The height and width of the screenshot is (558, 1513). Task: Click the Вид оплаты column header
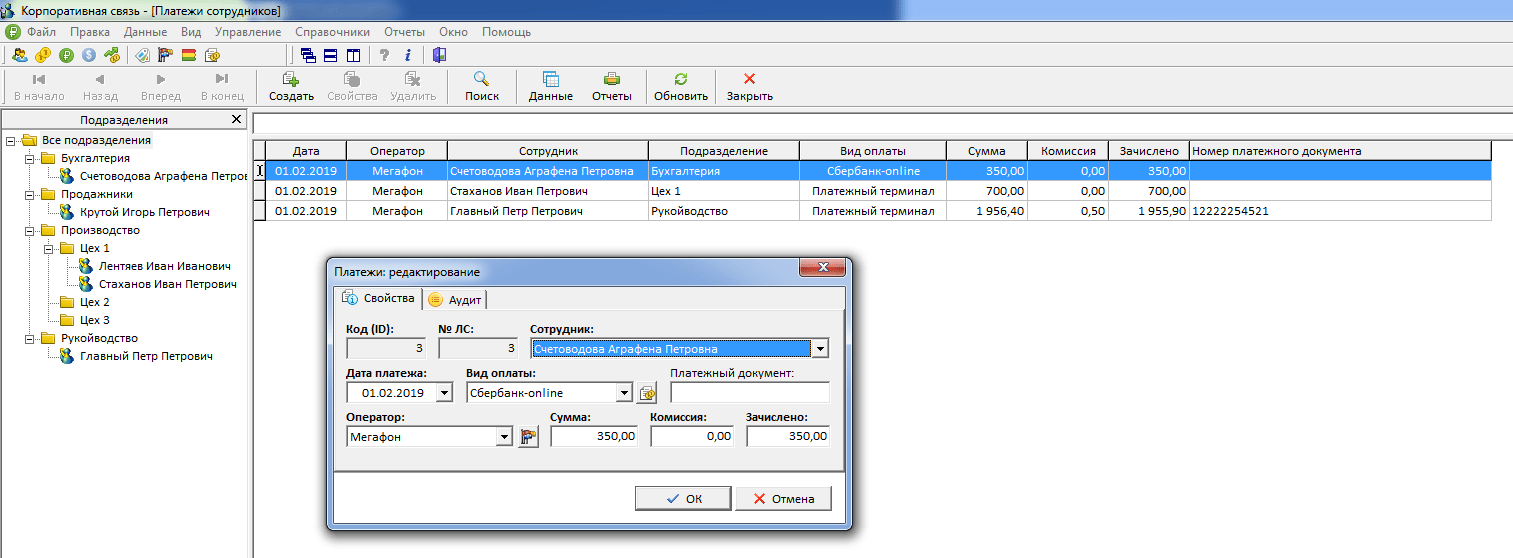click(873, 151)
